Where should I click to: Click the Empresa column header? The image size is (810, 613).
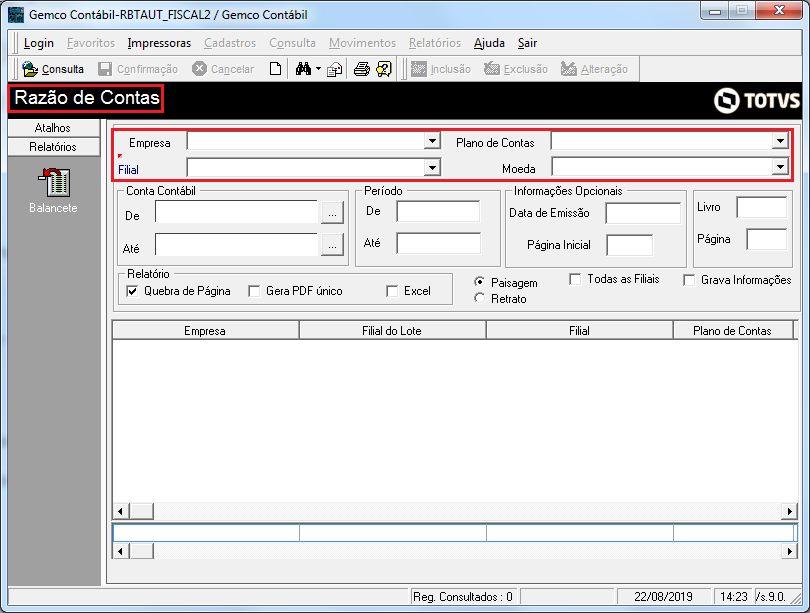point(206,331)
